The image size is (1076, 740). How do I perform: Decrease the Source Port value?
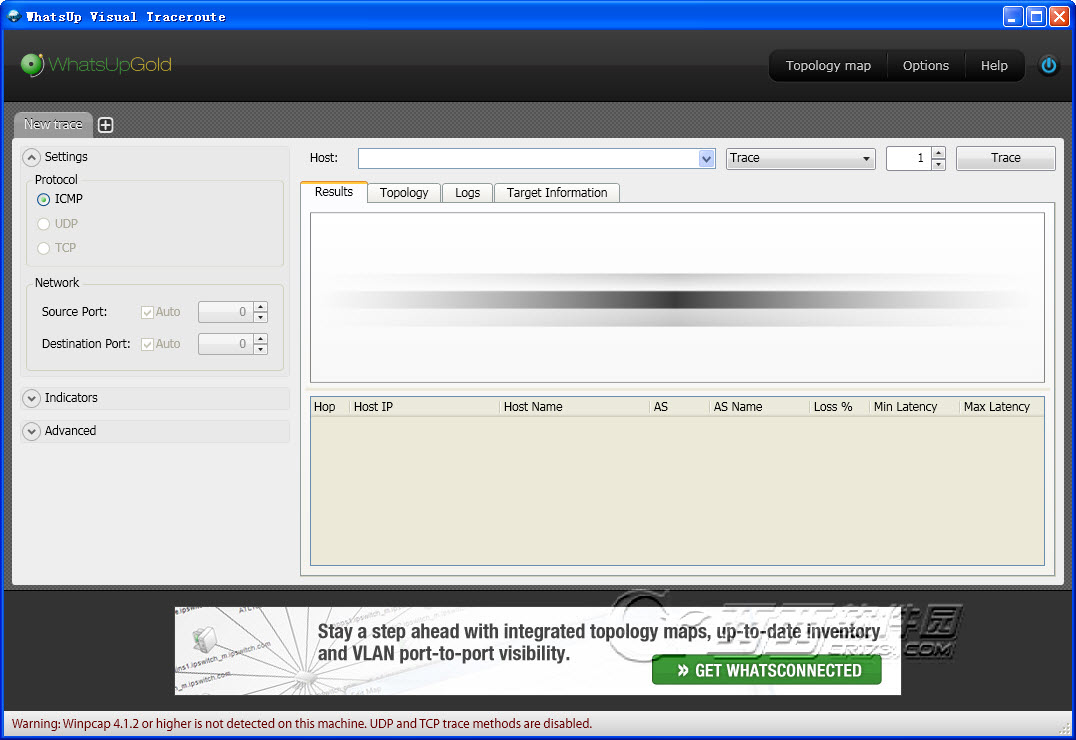(260, 317)
